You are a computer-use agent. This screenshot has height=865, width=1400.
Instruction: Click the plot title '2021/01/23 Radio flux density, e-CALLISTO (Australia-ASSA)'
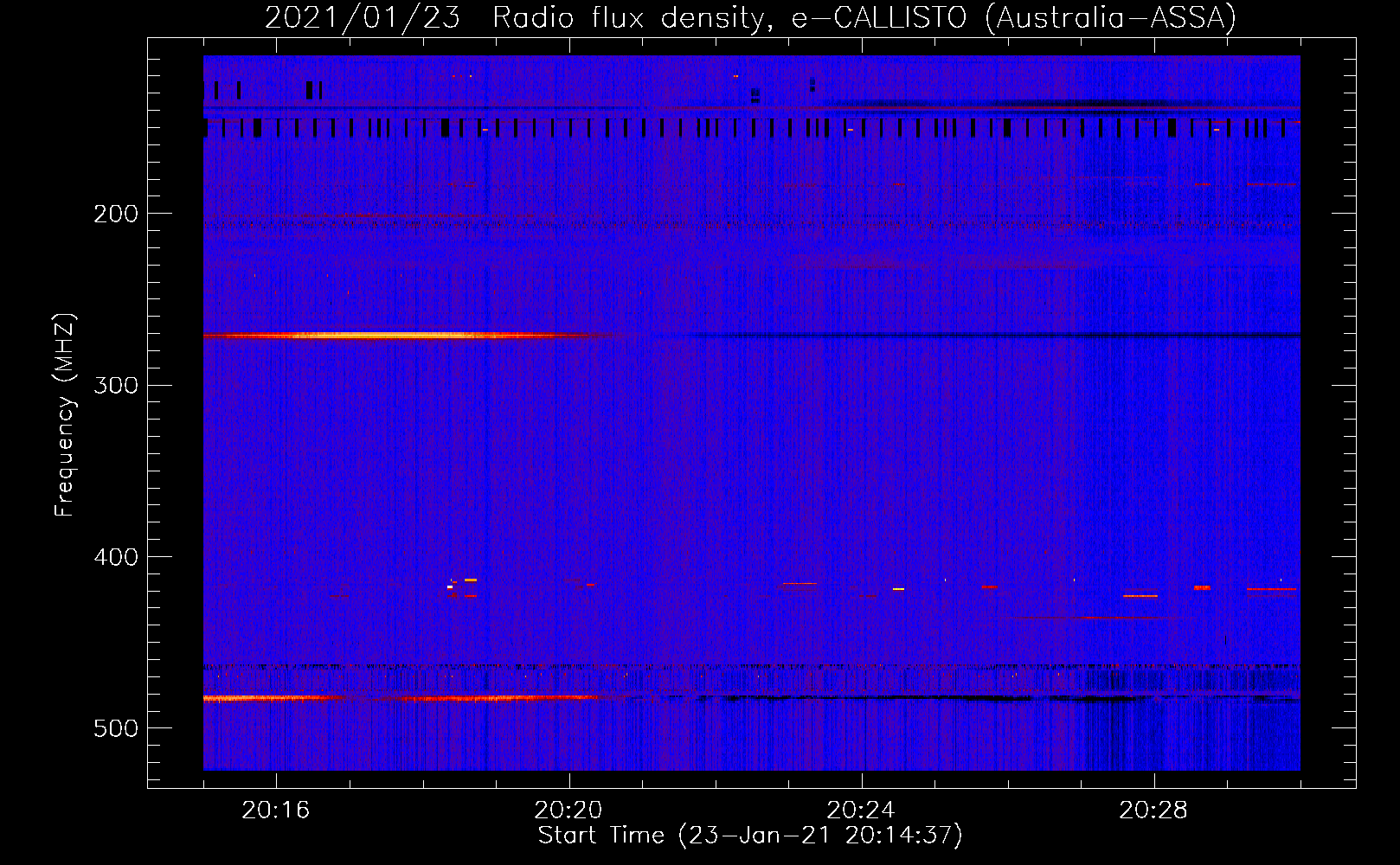click(x=750, y=17)
